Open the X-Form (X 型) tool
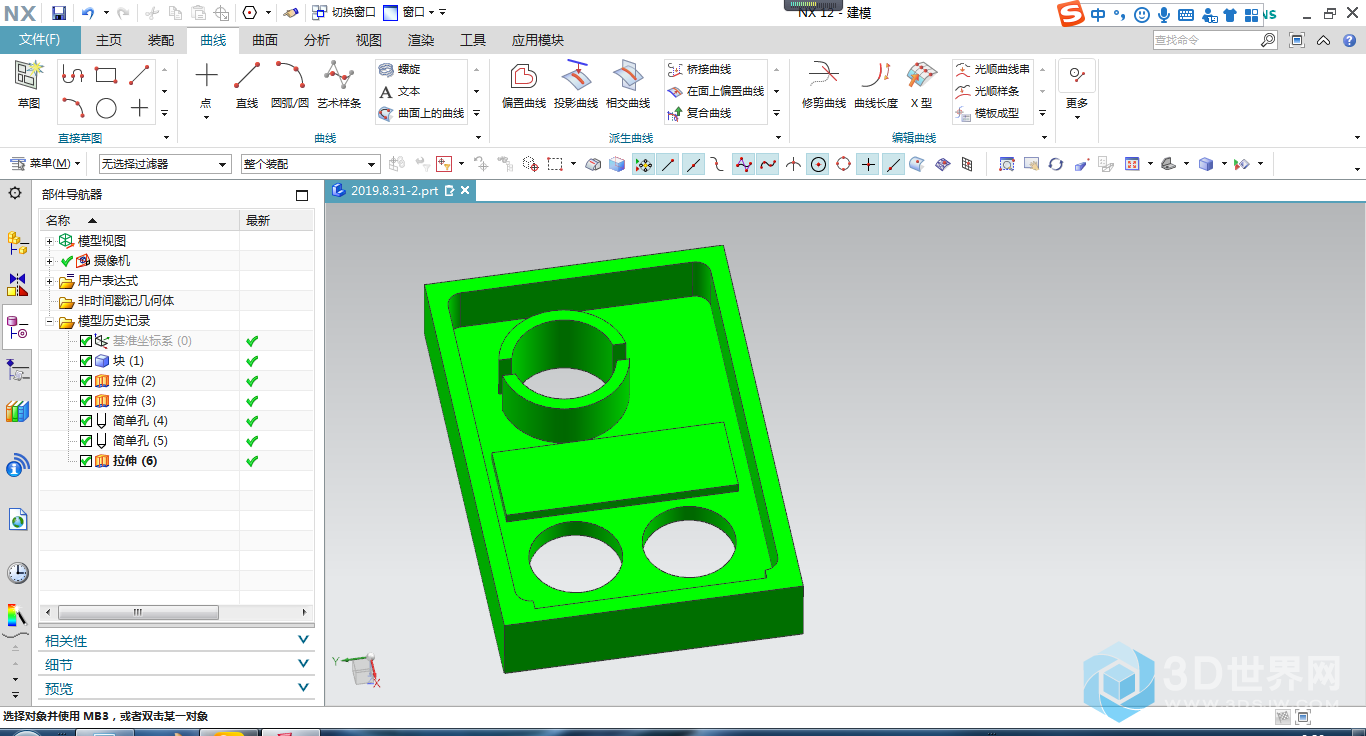 pyautogui.click(x=921, y=86)
